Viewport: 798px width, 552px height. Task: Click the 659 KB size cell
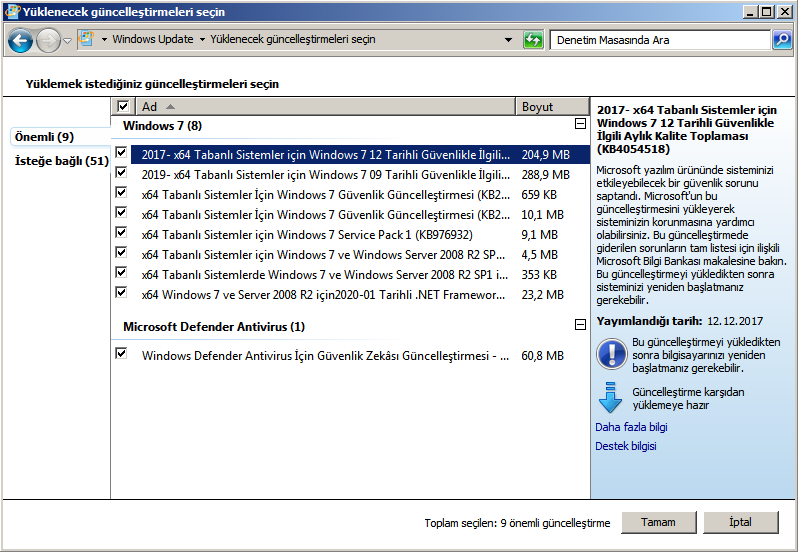pos(539,195)
